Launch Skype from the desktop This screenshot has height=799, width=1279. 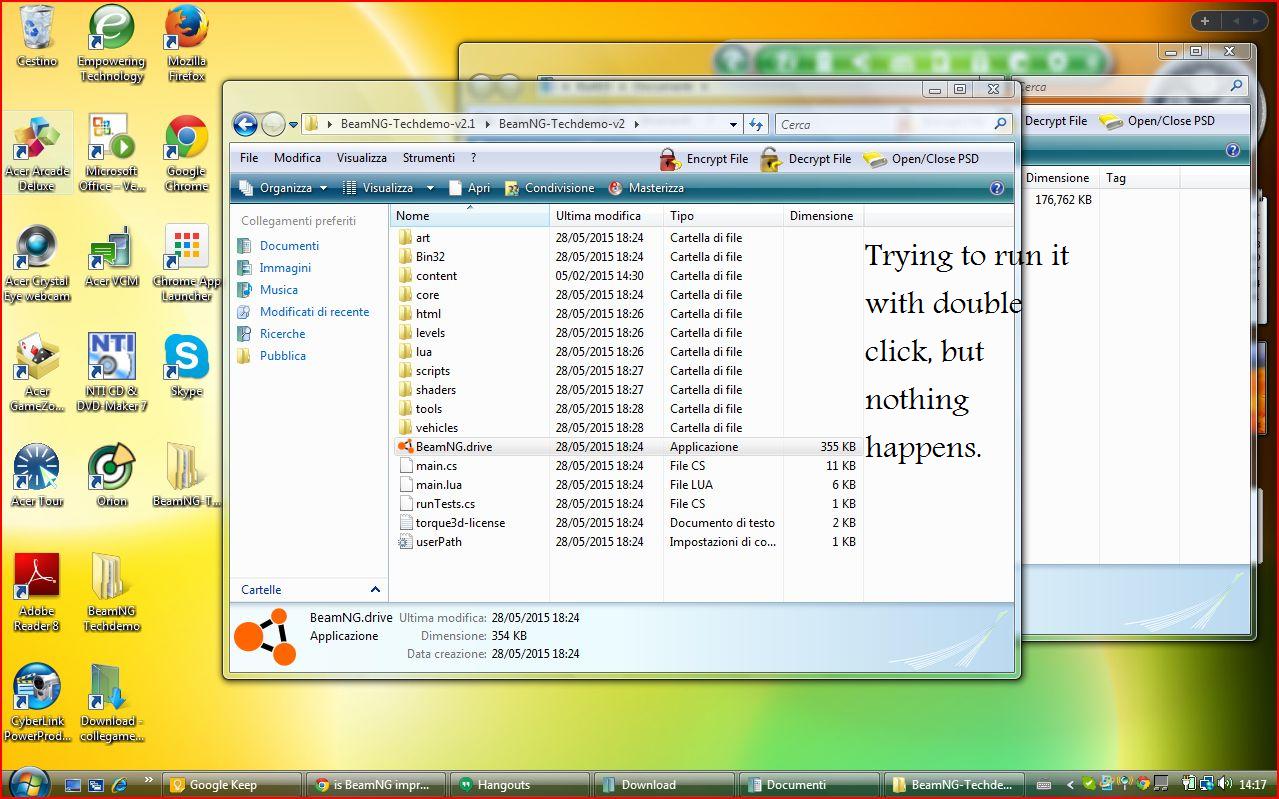pyautogui.click(x=187, y=366)
